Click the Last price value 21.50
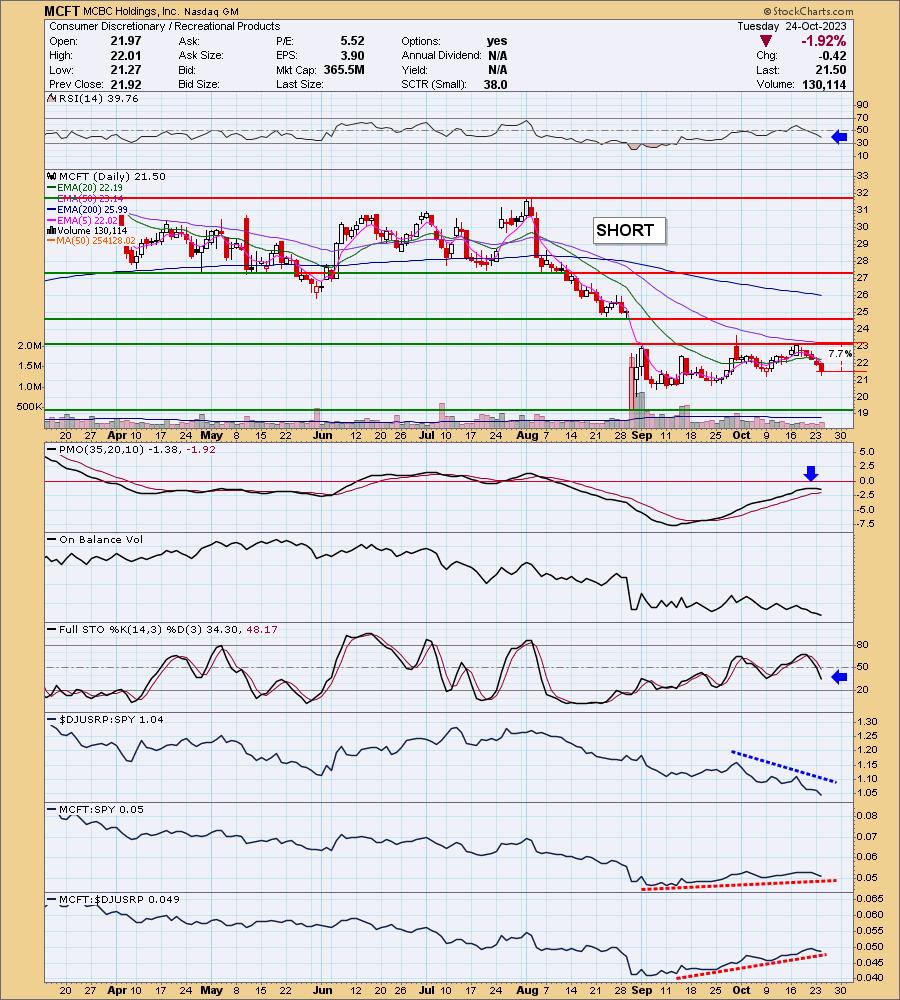This screenshot has width=900, height=1000. tap(831, 70)
